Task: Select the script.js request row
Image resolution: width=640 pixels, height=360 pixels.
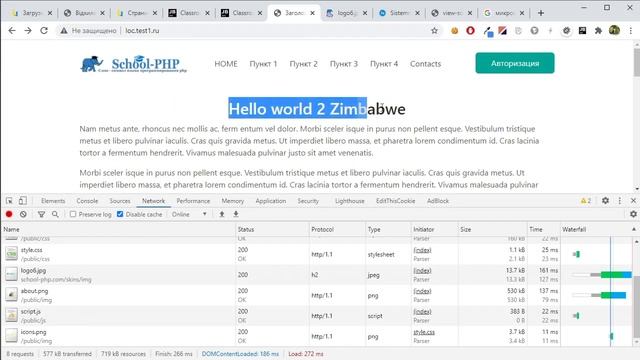Action: pyautogui.click(x=316, y=316)
